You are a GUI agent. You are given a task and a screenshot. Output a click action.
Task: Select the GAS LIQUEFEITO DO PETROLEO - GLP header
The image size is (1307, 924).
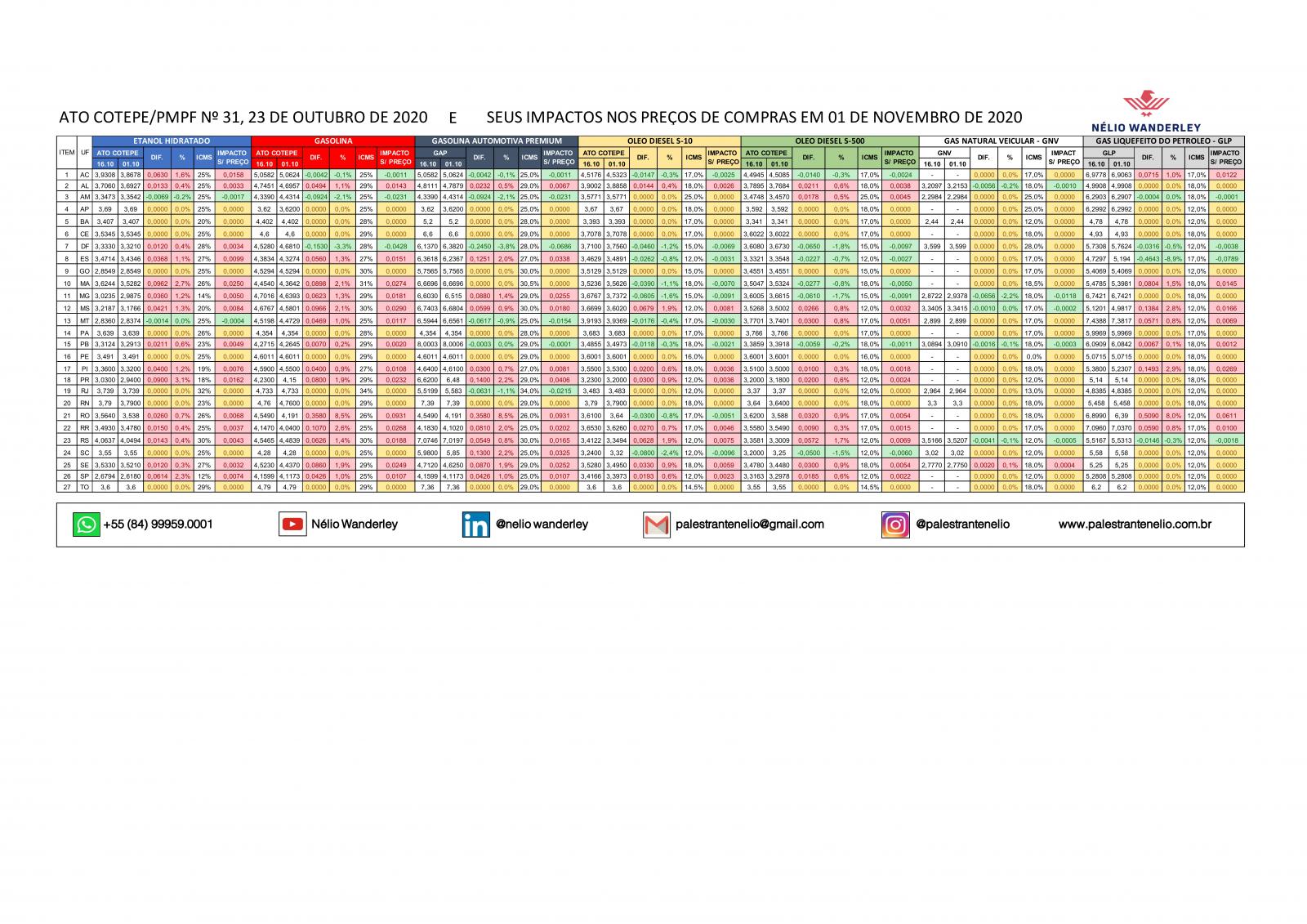[x=1163, y=141]
